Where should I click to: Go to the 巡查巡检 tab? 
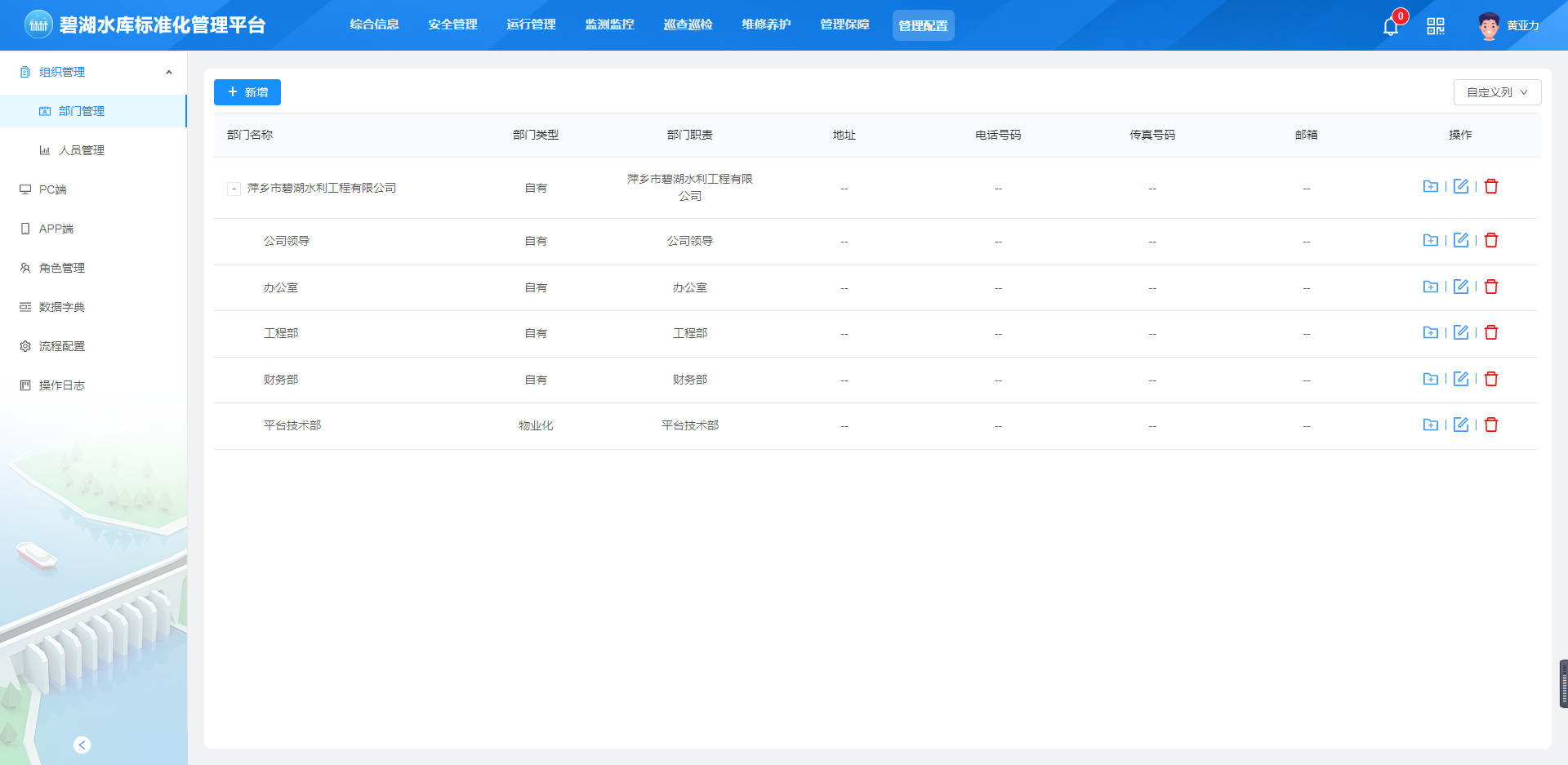coord(688,24)
